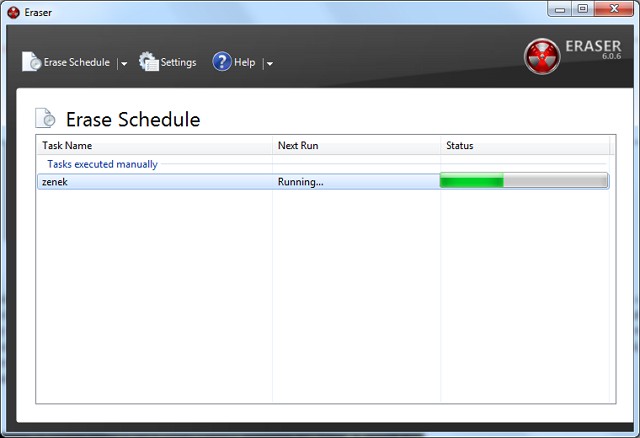This screenshot has height=438, width=640.
Task: Maximize the Eraser window
Action: click(x=583, y=9)
